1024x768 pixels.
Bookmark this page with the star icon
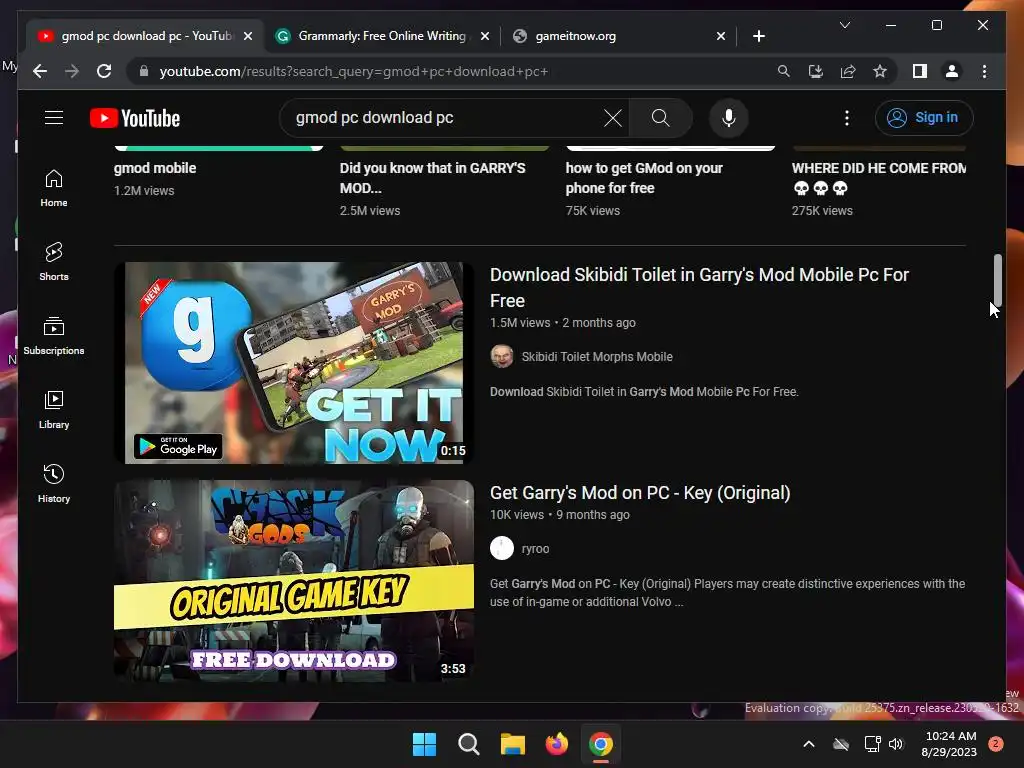click(880, 71)
